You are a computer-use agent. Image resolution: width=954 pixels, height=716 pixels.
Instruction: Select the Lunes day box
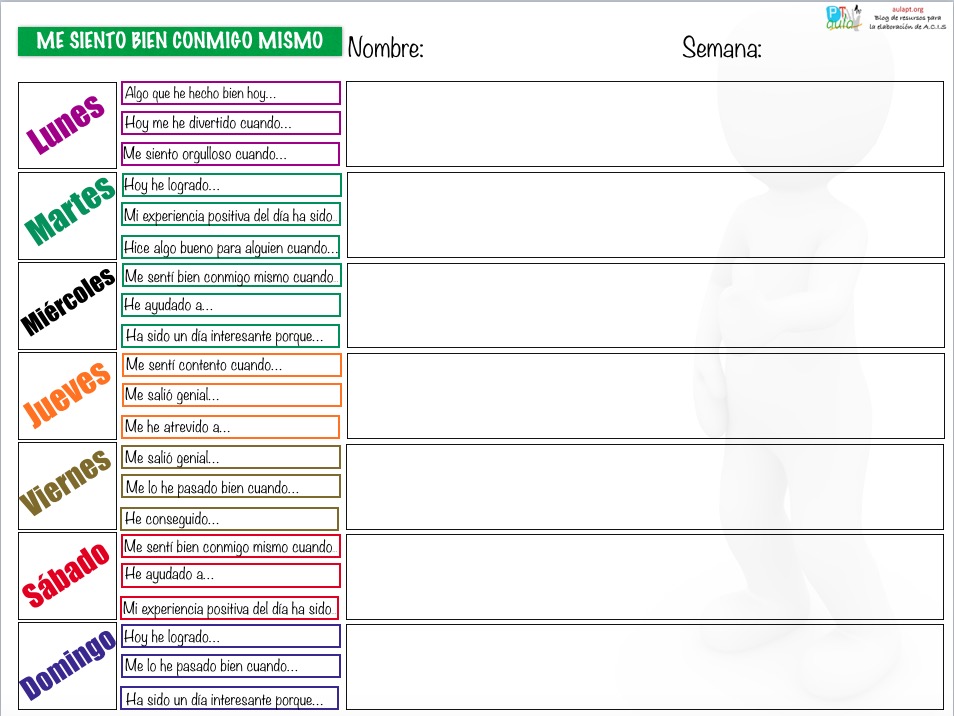68,125
